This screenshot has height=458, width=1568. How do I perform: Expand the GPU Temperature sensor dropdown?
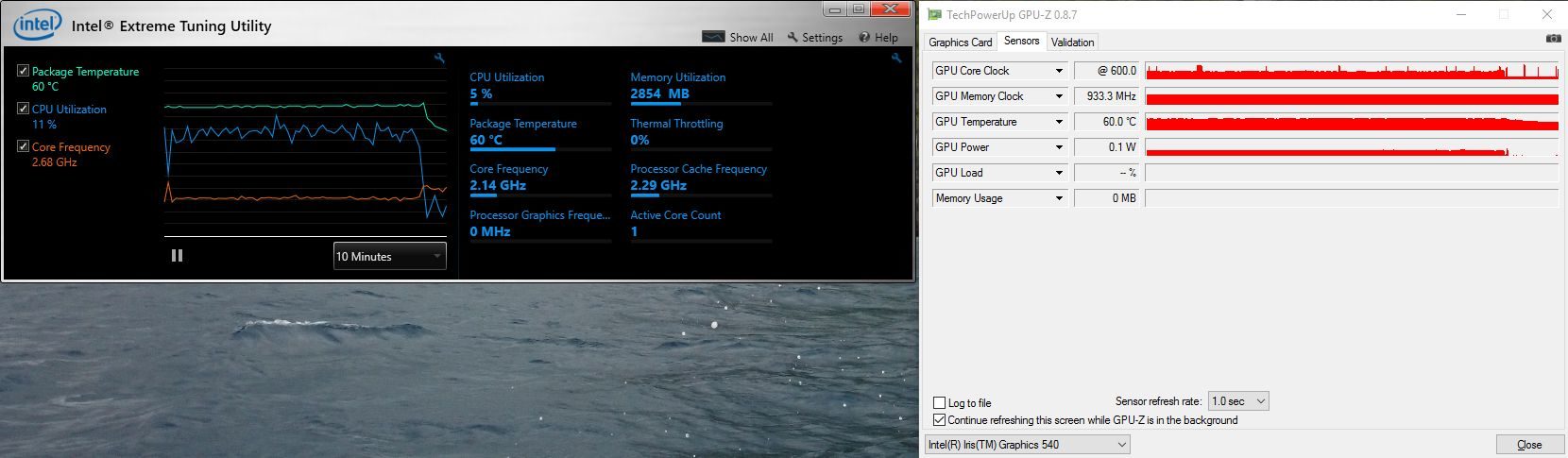tap(1059, 122)
